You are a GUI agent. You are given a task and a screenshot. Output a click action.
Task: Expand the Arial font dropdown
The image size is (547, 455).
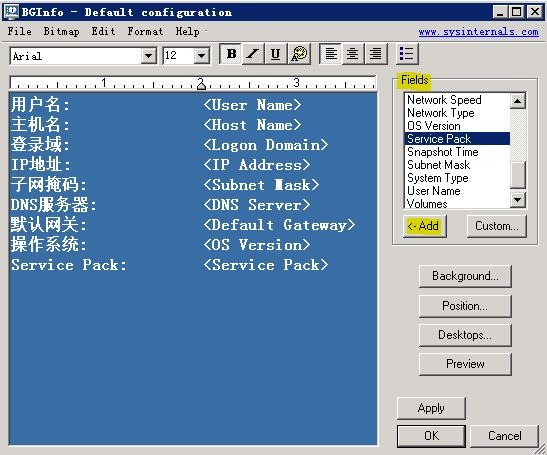[148, 56]
